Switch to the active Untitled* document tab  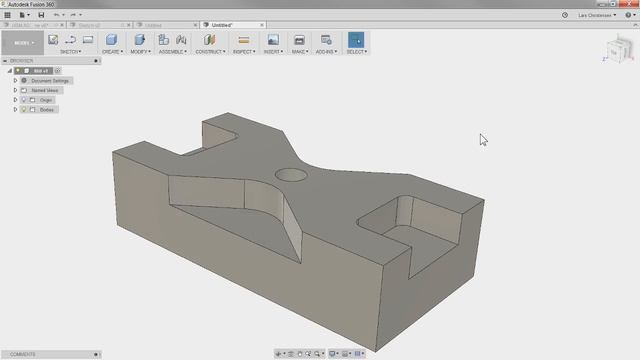tap(233, 25)
